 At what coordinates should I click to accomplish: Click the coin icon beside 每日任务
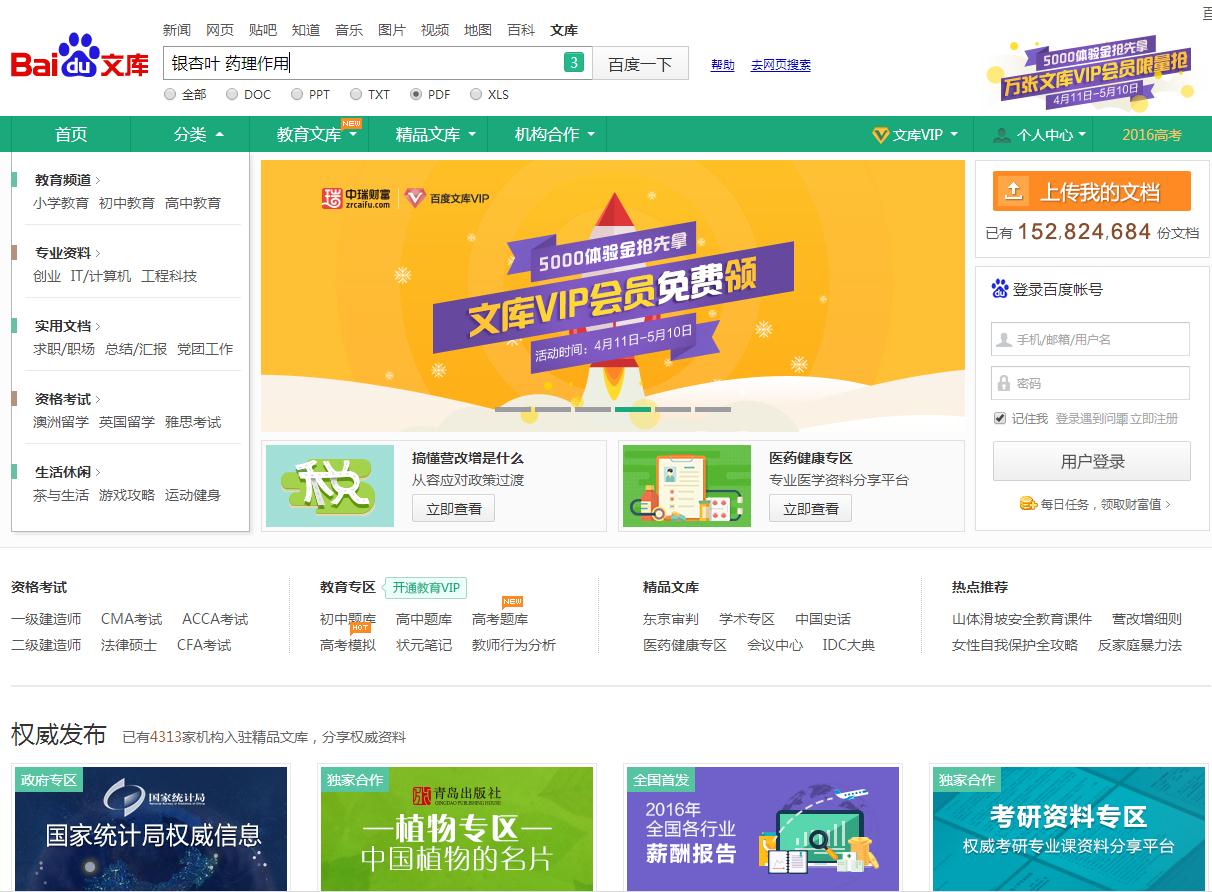coord(1027,504)
